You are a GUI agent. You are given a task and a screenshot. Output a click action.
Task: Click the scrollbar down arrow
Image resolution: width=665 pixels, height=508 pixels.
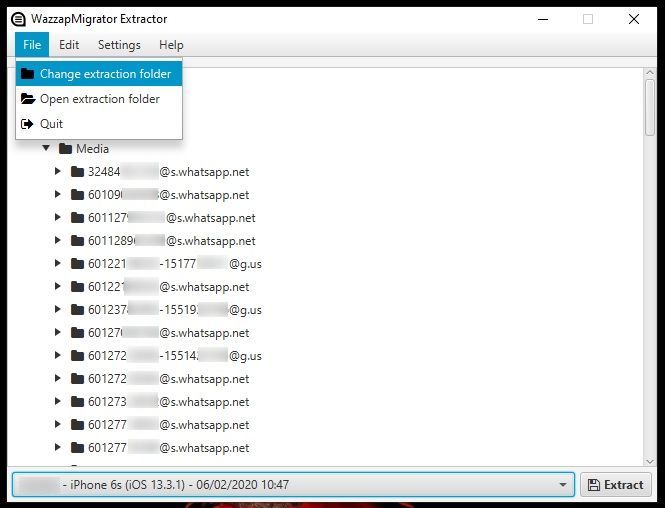[x=650, y=461]
